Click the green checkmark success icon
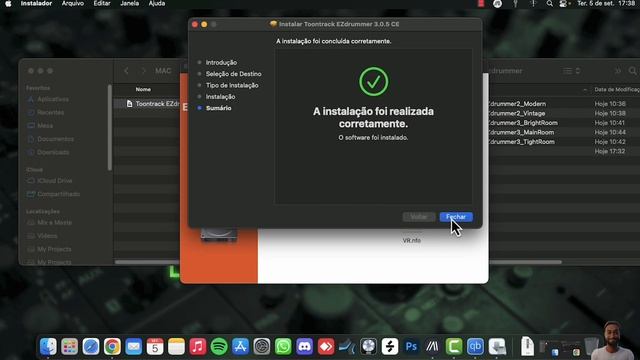This screenshot has width=640, height=360. pyautogui.click(x=373, y=82)
